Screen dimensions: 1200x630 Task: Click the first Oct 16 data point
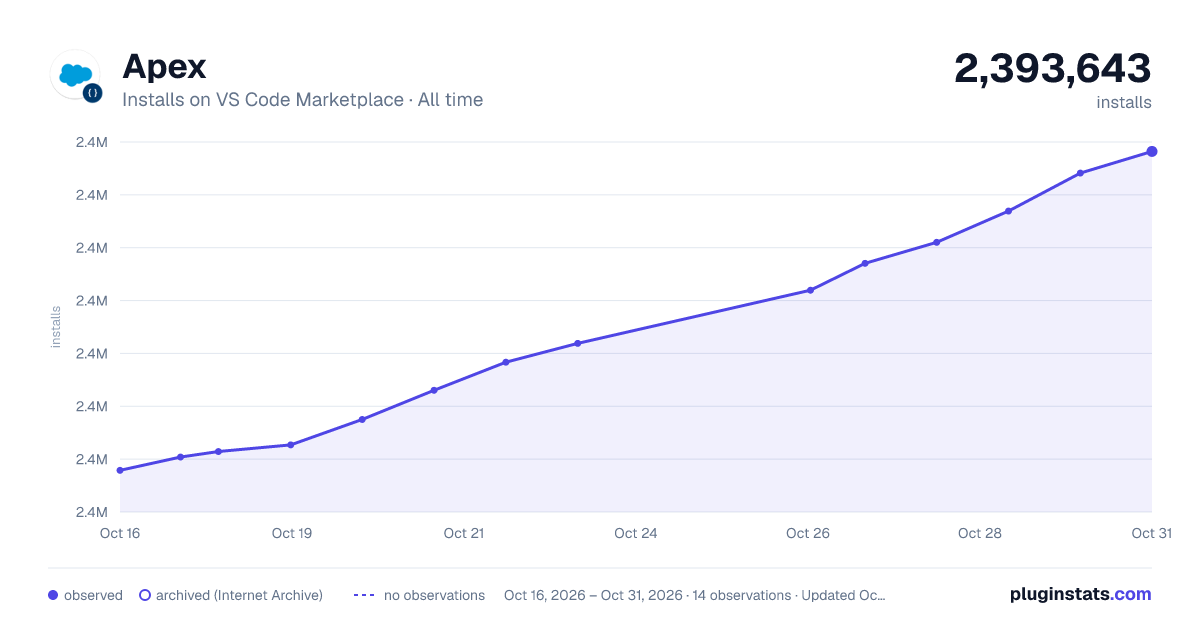(x=120, y=470)
